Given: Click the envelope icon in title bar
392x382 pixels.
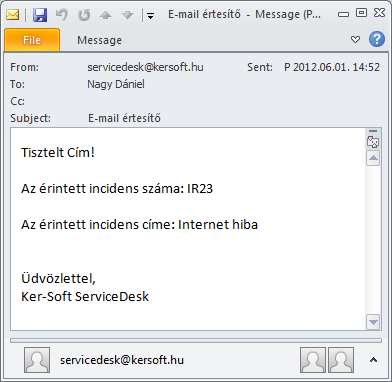Looking at the screenshot, I should [13, 15].
